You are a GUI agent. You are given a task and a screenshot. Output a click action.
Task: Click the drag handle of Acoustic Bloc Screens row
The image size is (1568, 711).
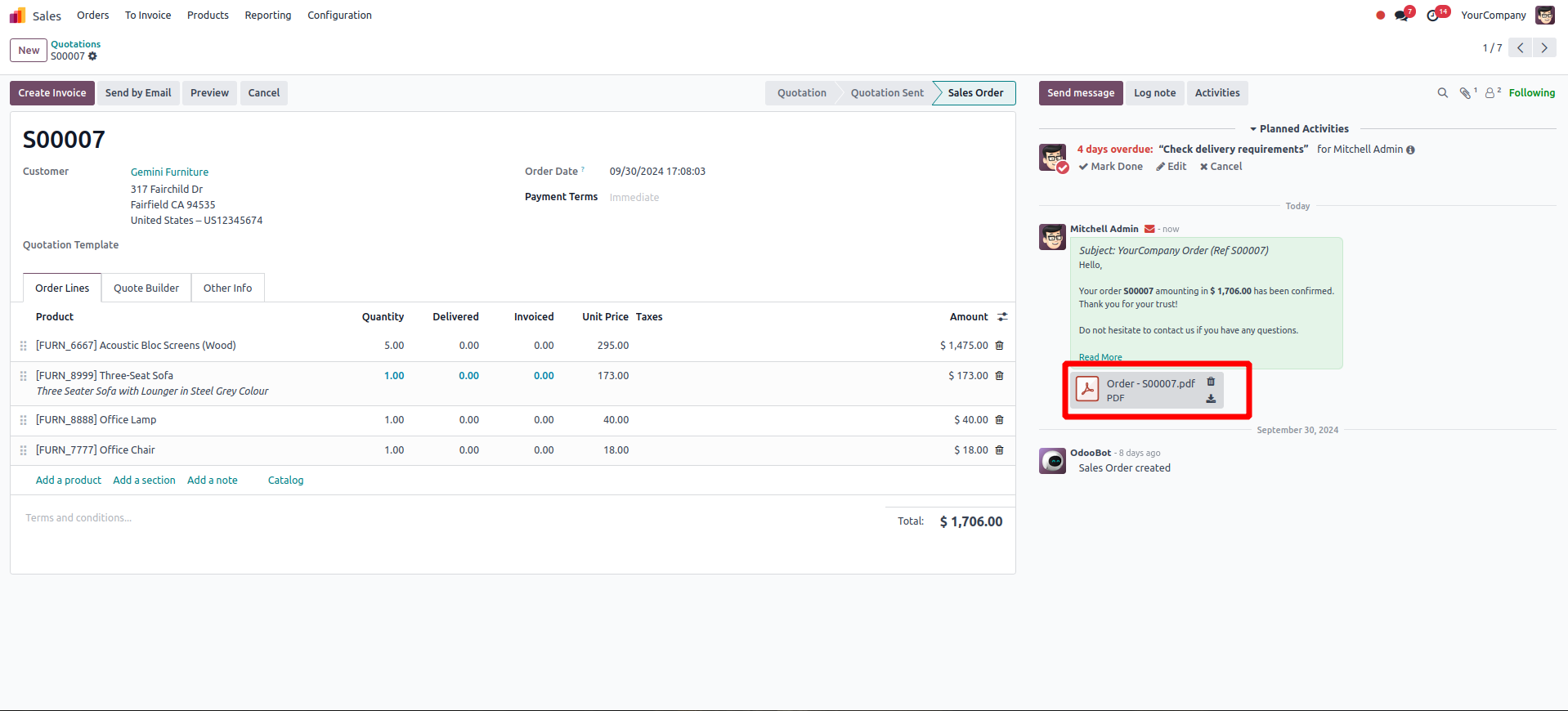(x=23, y=347)
